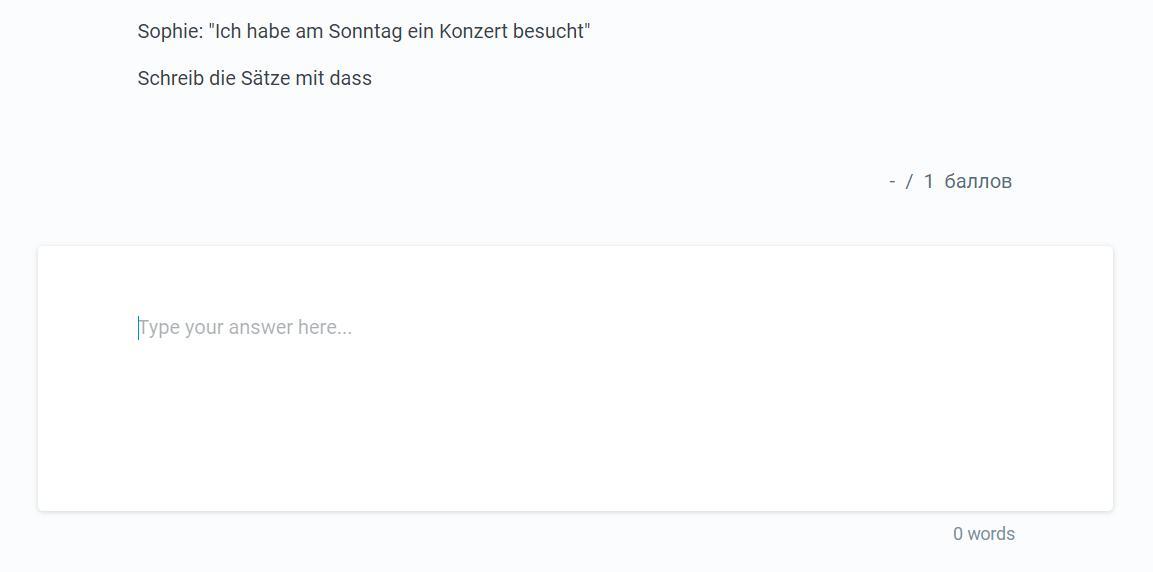Click the word 'Sonntag' in the quote
Screen dimensions: 1153x572
click(365, 31)
